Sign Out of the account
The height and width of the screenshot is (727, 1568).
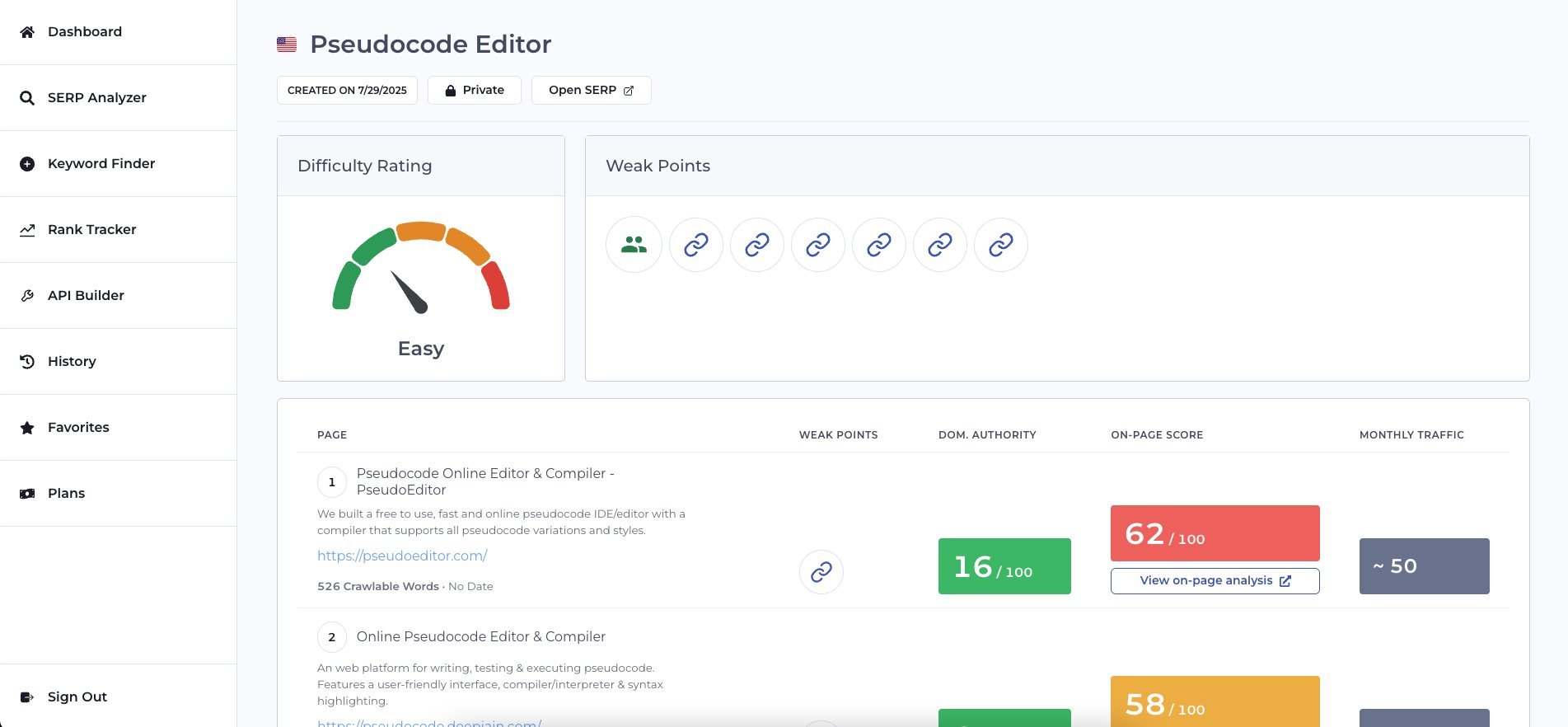point(77,697)
